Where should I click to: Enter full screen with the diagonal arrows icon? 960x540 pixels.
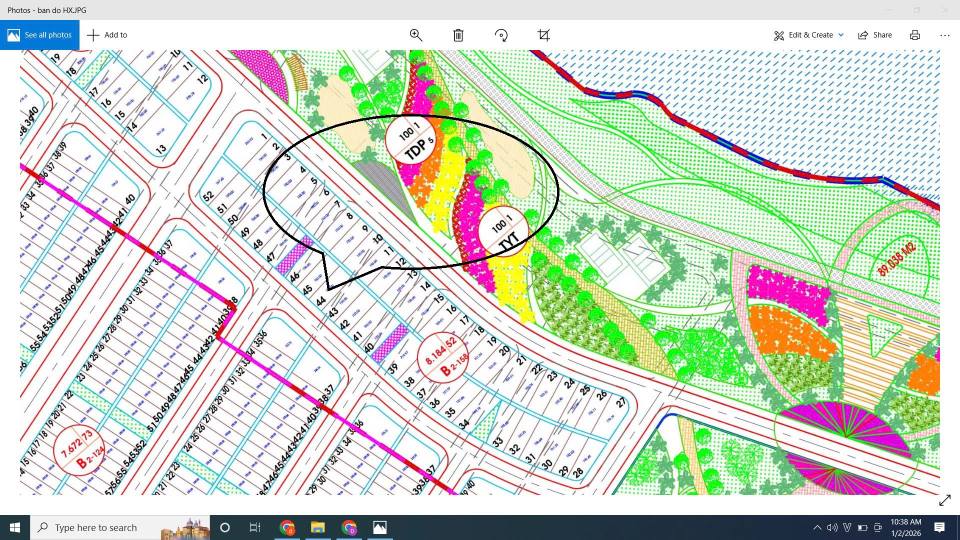click(944, 500)
